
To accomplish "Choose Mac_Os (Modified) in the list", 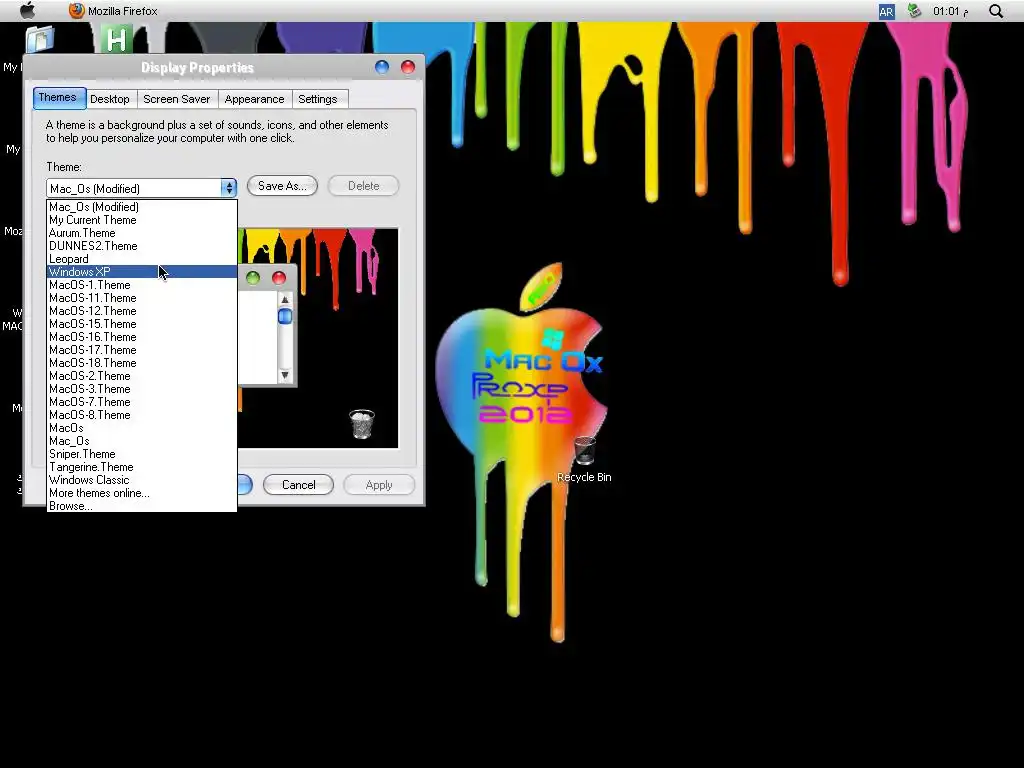I will (x=142, y=207).
